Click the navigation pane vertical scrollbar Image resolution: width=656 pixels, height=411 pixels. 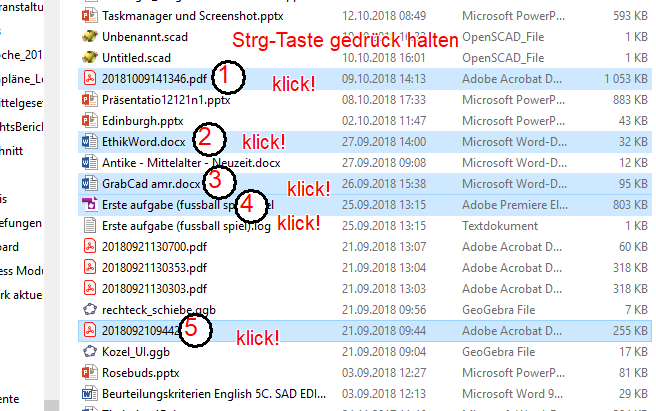(51, 205)
